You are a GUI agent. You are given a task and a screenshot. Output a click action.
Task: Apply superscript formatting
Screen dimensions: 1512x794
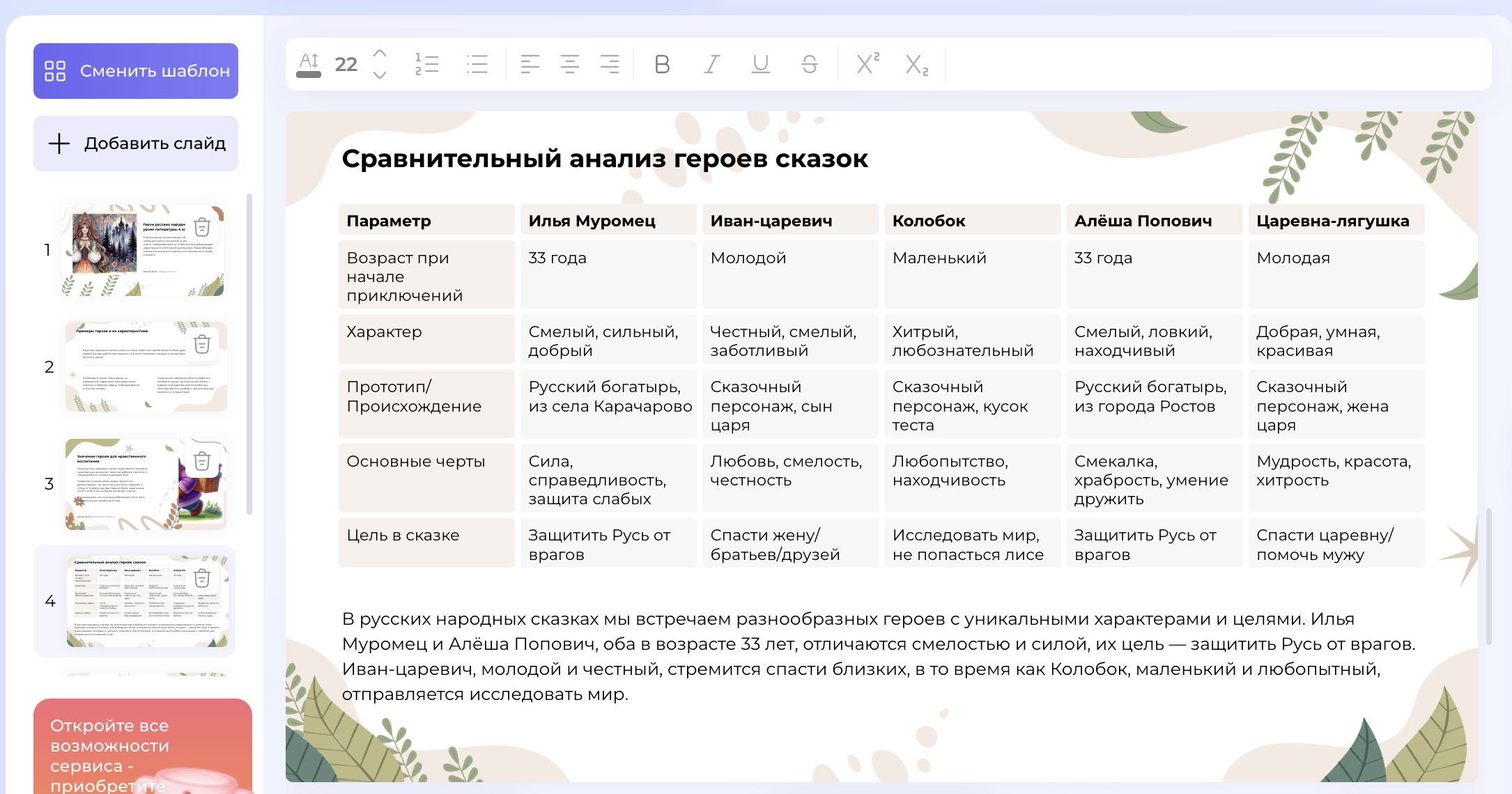point(867,63)
